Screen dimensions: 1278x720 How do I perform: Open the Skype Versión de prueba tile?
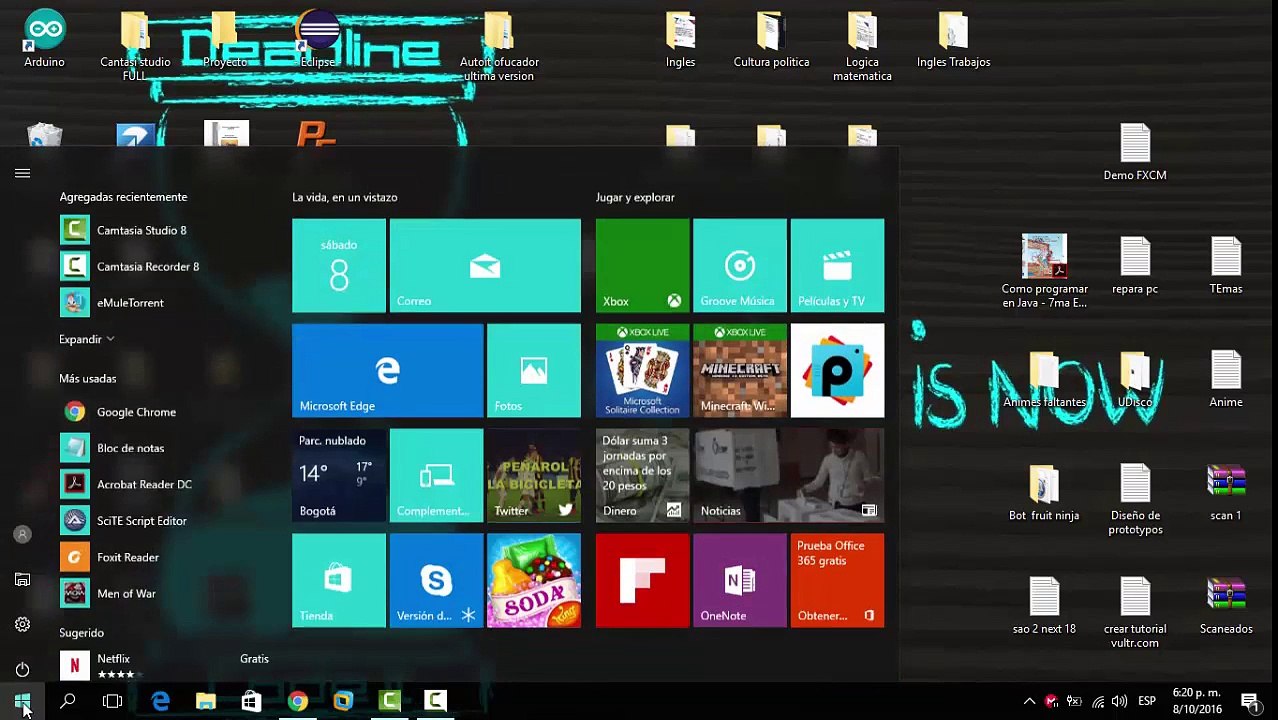[436, 580]
